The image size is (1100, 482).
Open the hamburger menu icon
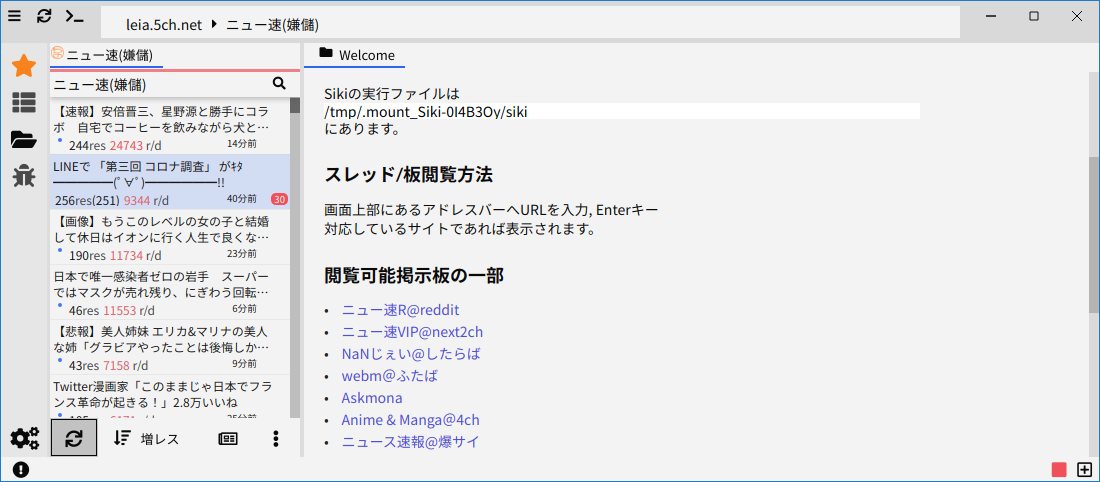[x=14, y=16]
